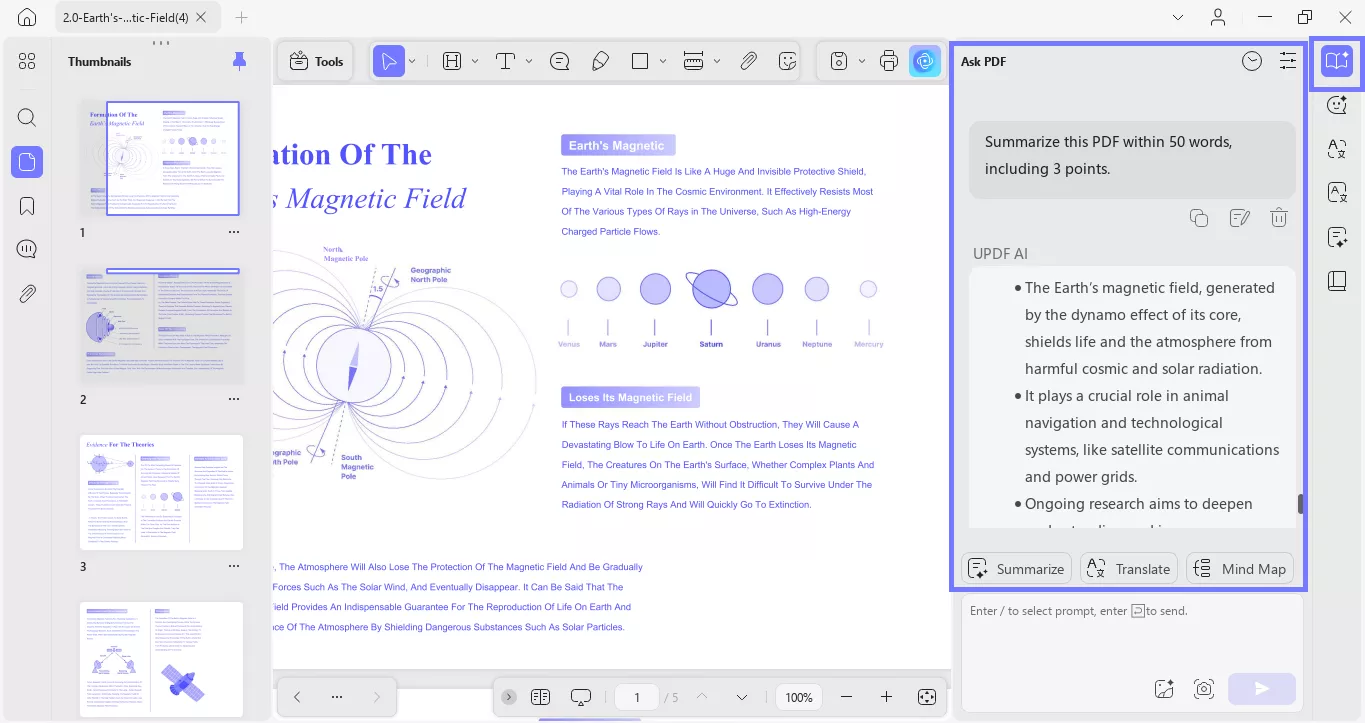The image size is (1365, 723).
Task: Open the measure tool dropdown arrow
Action: tap(716, 60)
